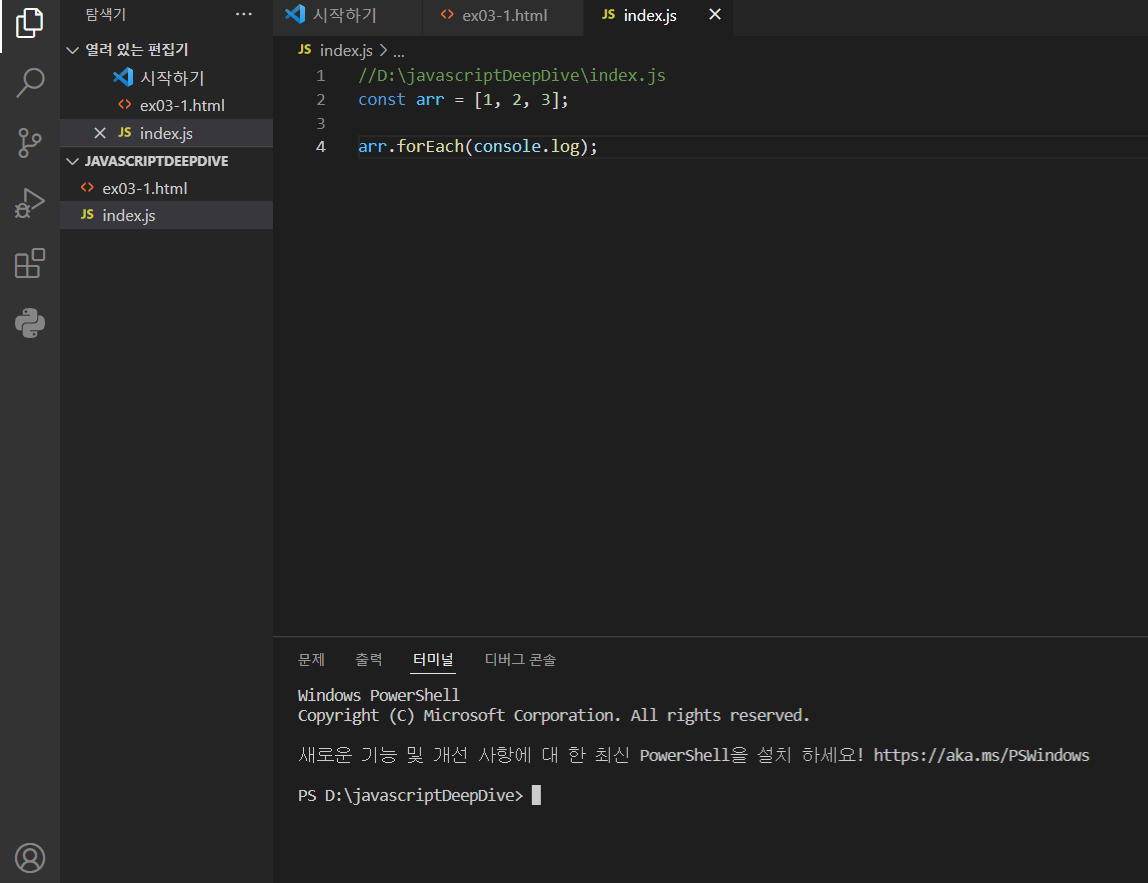Screen dimensions: 1148x883
Task: Switch to the ex03-1.html tab
Action: 502,15
